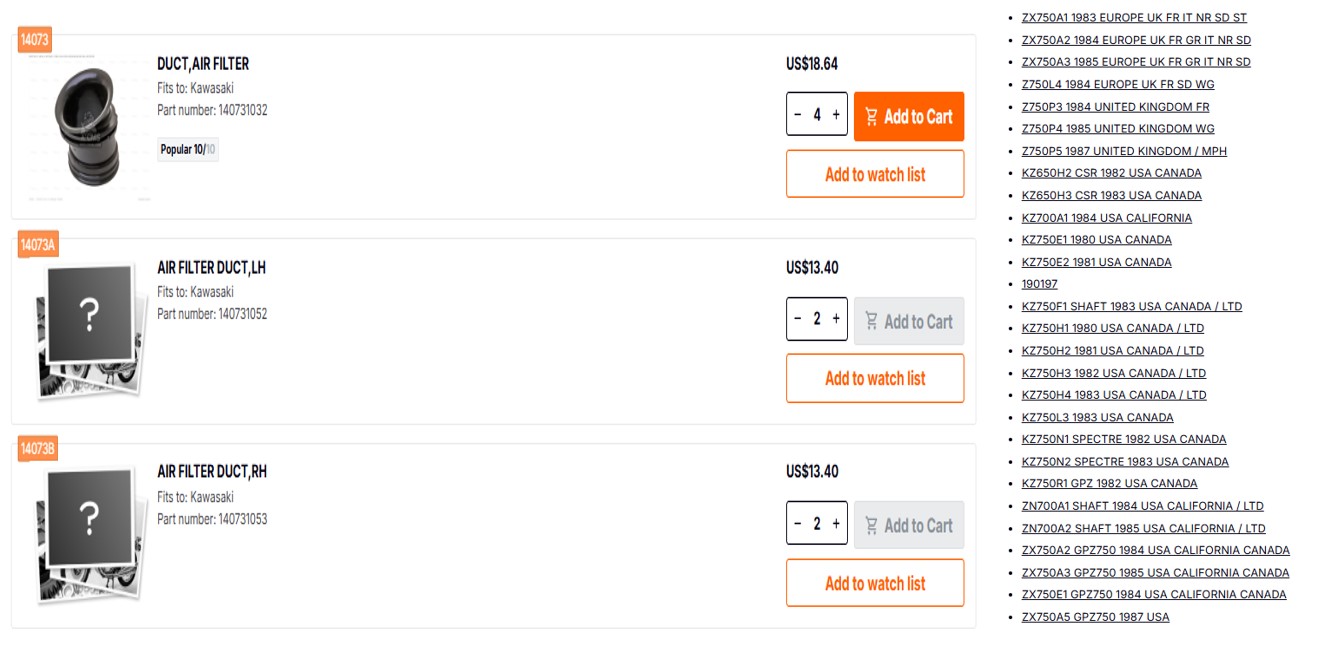Open the 190197 link

pyautogui.click(x=1039, y=284)
